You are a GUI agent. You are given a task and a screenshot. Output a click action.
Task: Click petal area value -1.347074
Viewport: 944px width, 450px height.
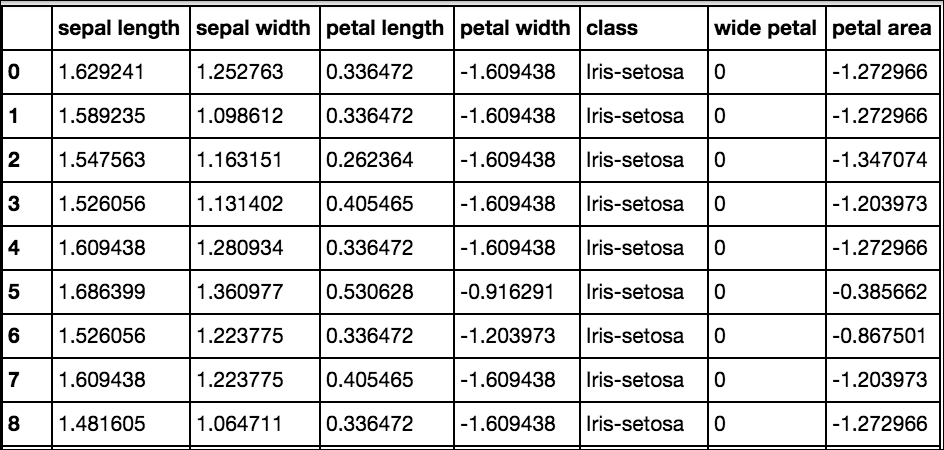[x=880, y=160]
